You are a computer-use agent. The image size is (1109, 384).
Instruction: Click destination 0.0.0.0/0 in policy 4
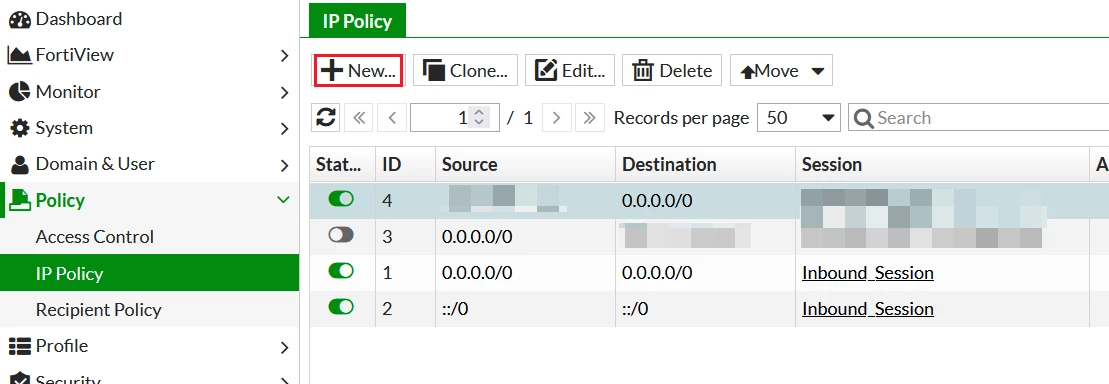(x=658, y=201)
